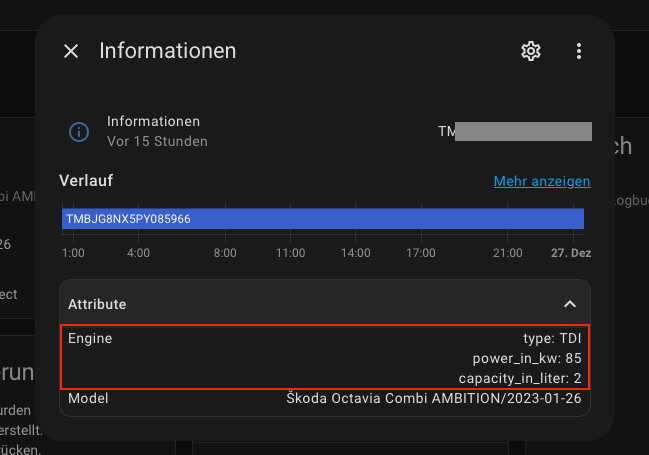
Task: Collapse the Attribute section chevron
Action: pyautogui.click(x=570, y=304)
